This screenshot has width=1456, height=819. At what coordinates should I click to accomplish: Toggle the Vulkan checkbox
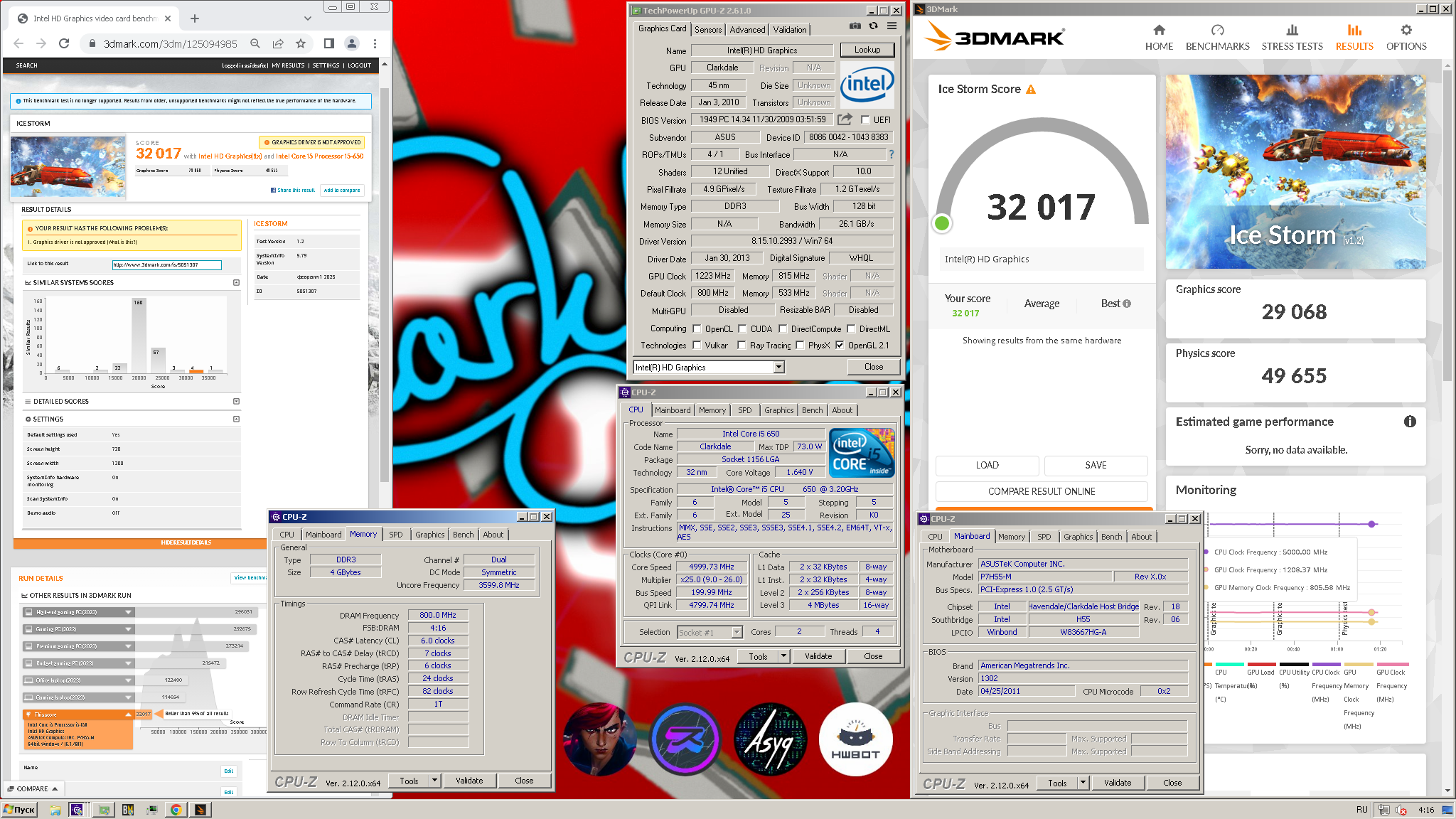click(x=697, y=346)
